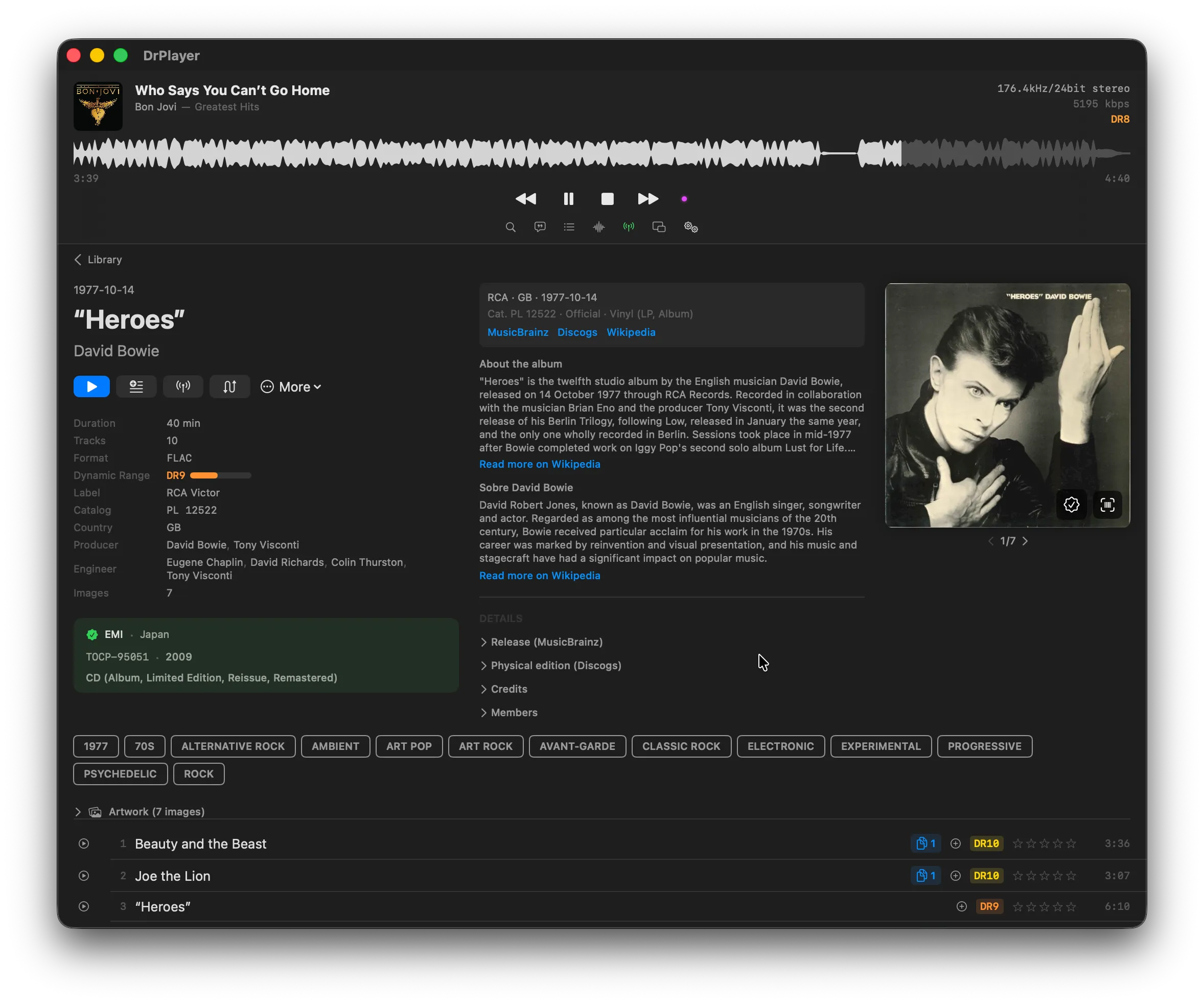
Task: Expand Release (MusicBrainz) details
Action: pos(541,642)
